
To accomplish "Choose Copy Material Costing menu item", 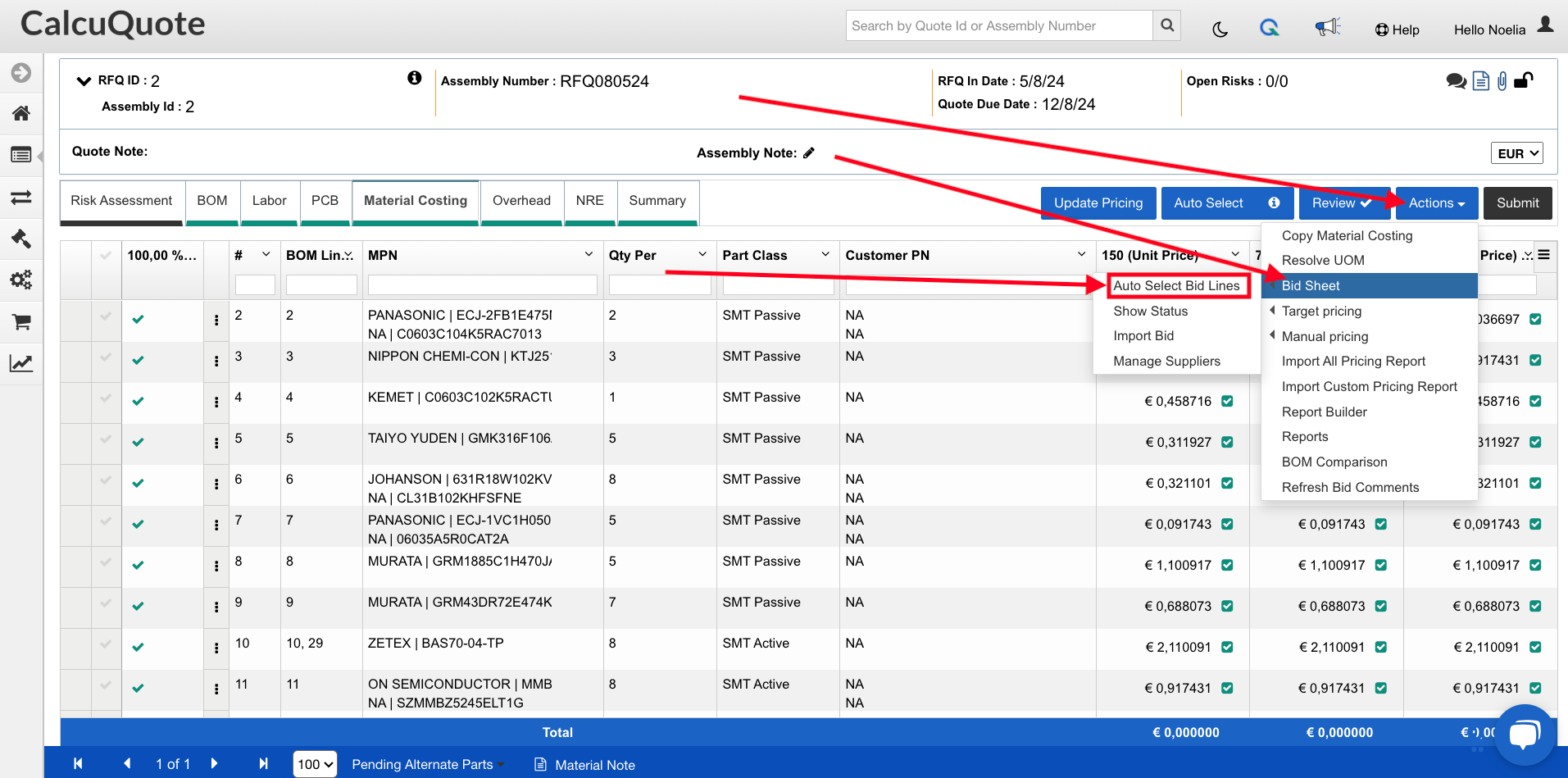I will point(1347,235).
